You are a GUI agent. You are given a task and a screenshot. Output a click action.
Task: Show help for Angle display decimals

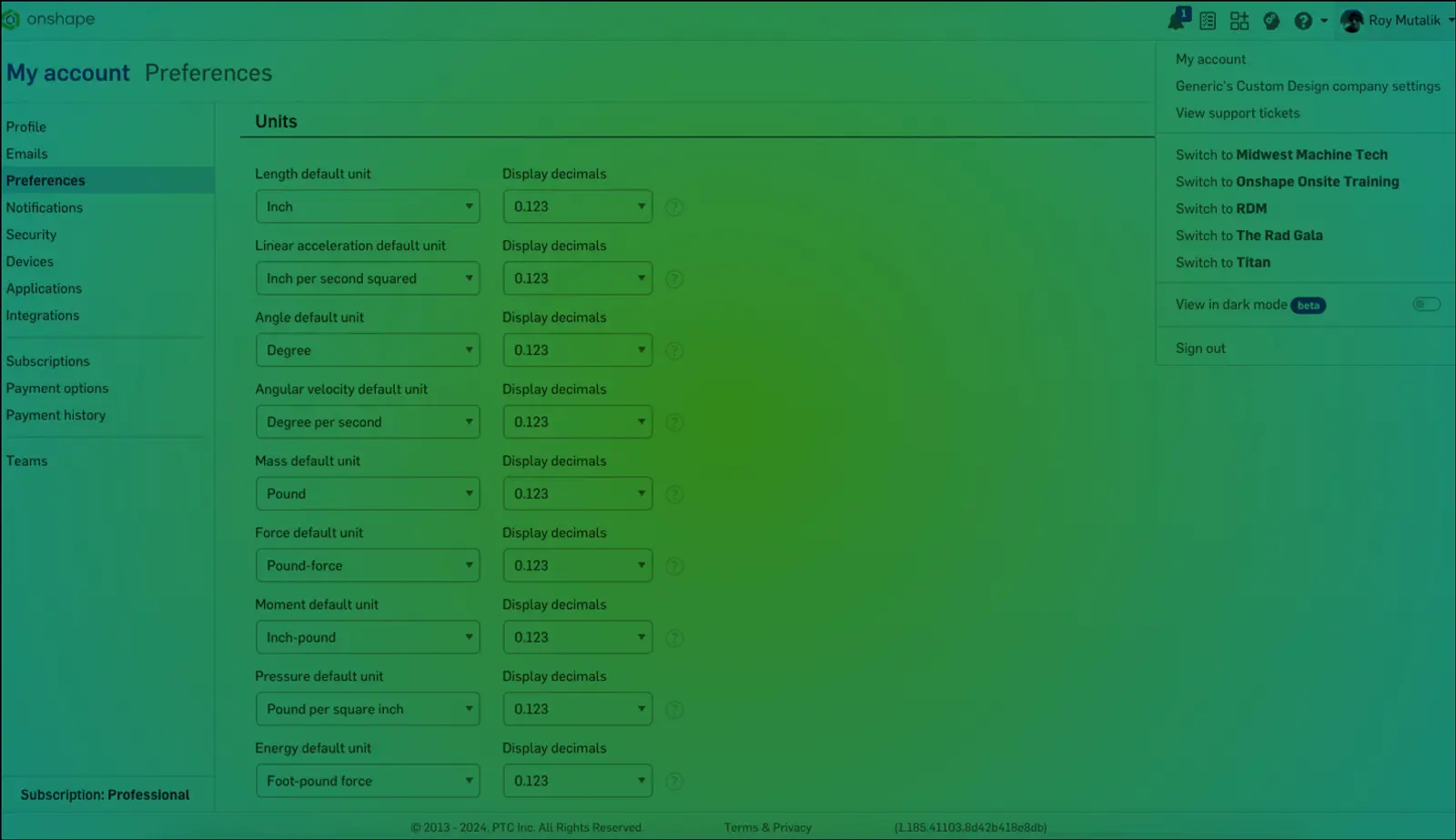click(x=674, y=351)
